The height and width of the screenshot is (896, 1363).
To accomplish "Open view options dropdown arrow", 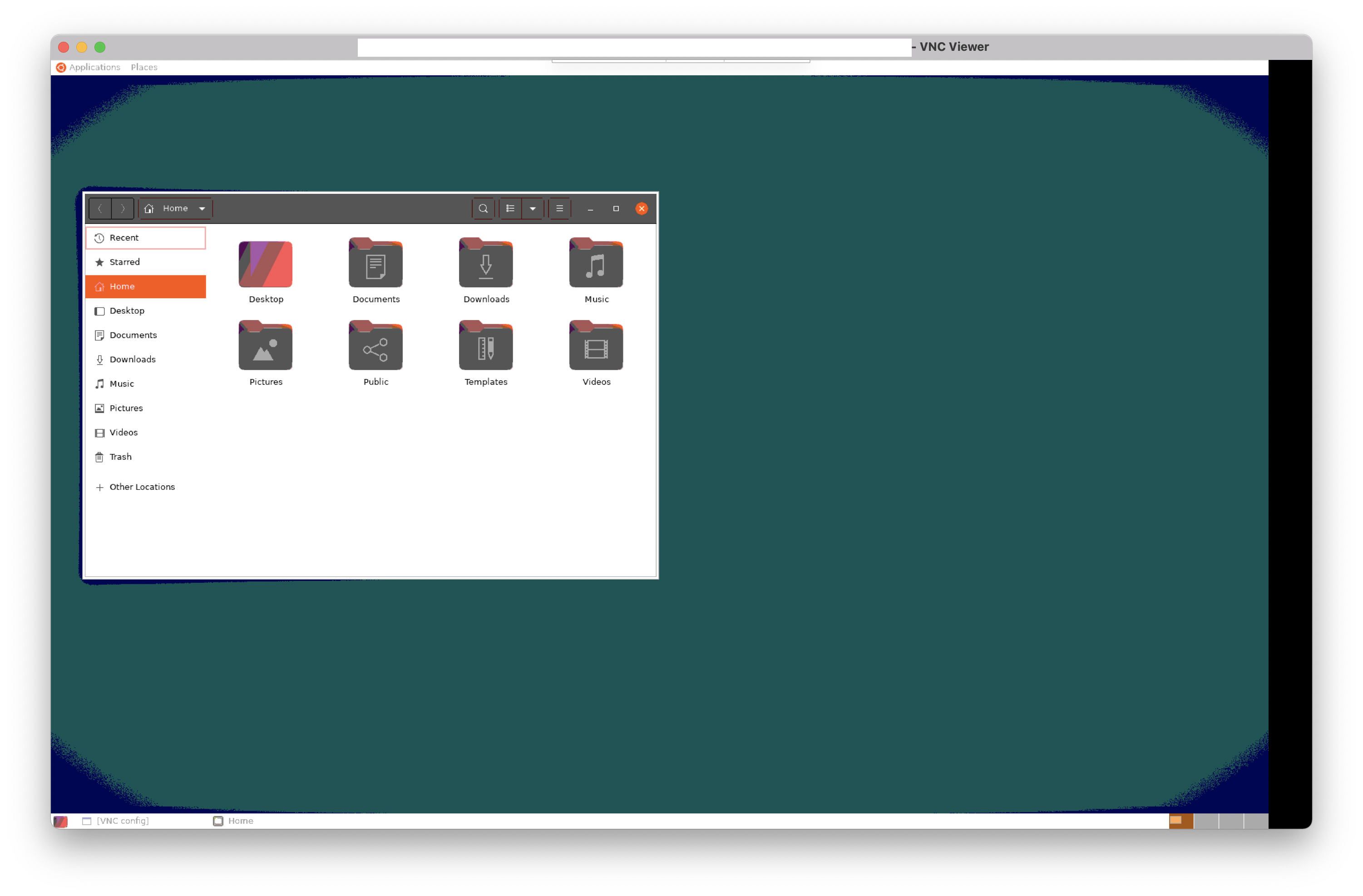I will 533,208.
